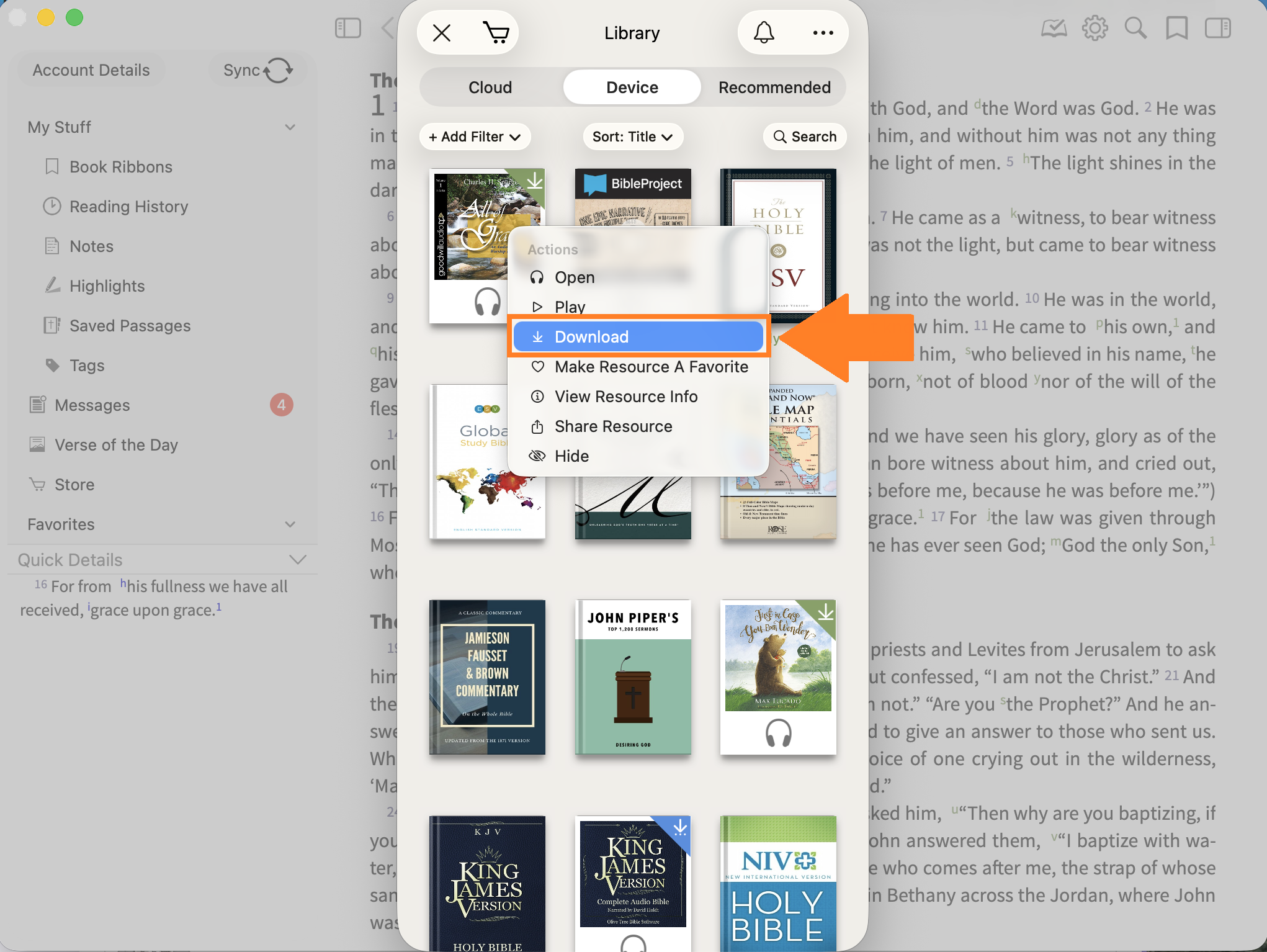Viewport: 1267px width, 952px height.
Task: Toggle the left sidebar panel icon
Action: pyautogui.click(x=347, y=28)
